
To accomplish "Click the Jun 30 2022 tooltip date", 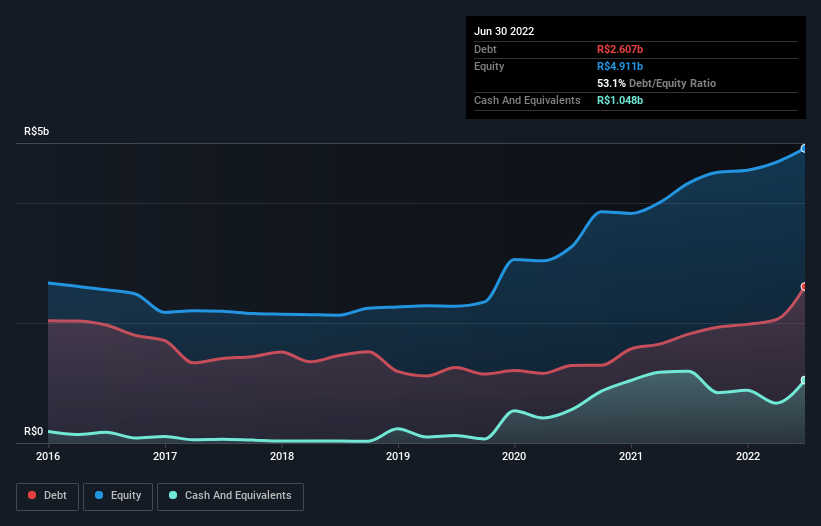I will (504, 31).
